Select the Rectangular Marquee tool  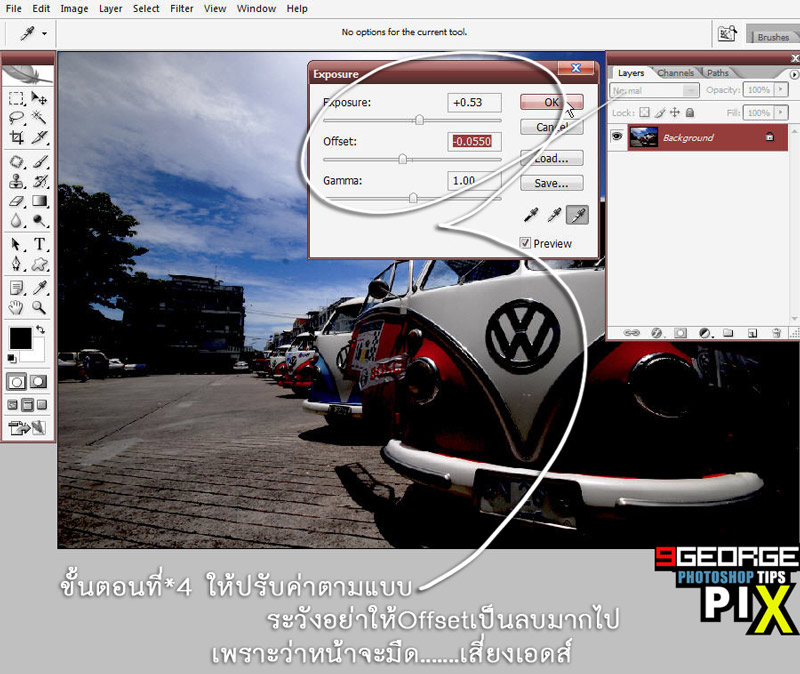[x=16, y=98]
